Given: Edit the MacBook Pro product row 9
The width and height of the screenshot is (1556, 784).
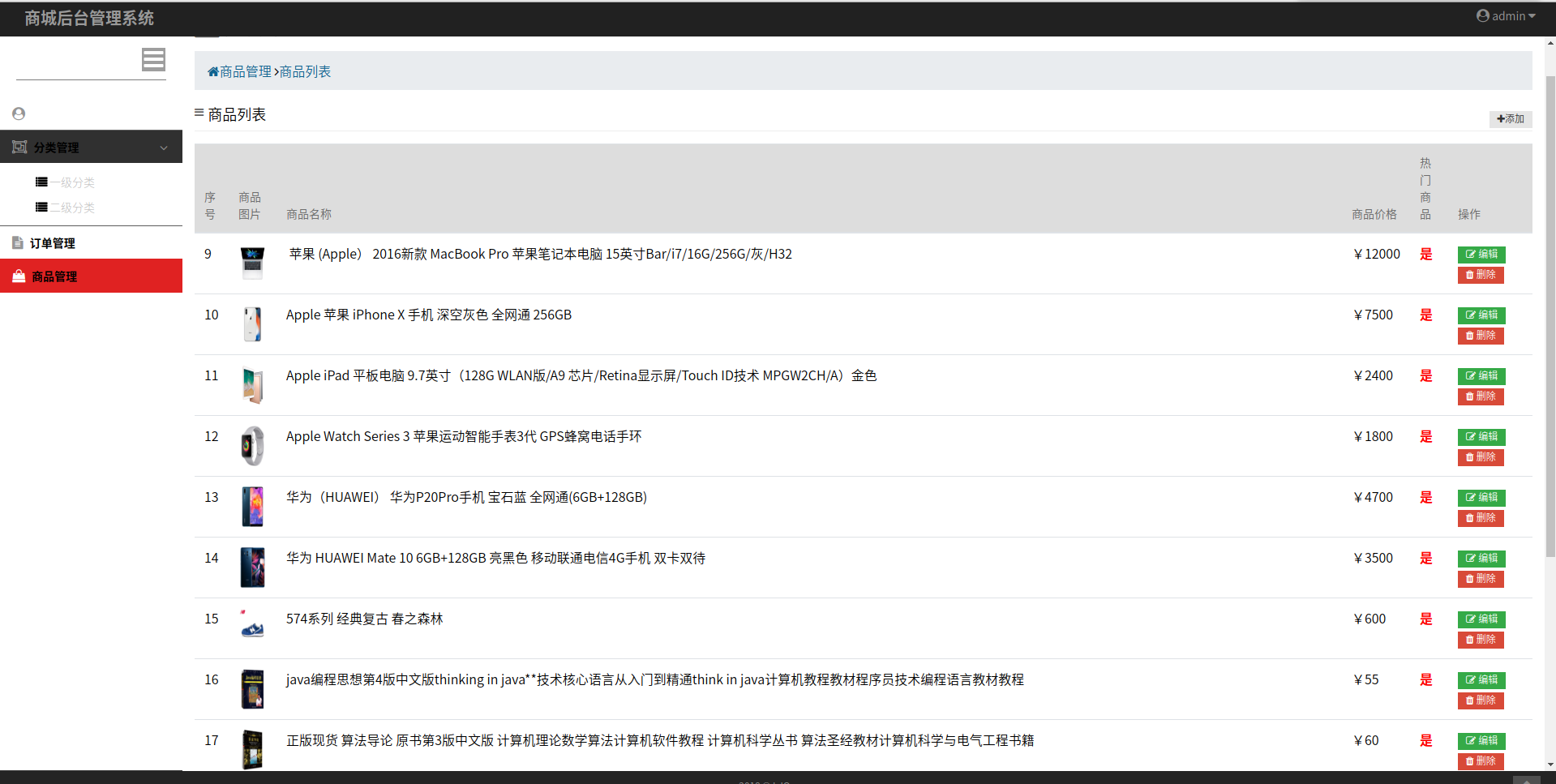Looking at the screenshot, I should pyautogui.click(x=1481, y=255).
